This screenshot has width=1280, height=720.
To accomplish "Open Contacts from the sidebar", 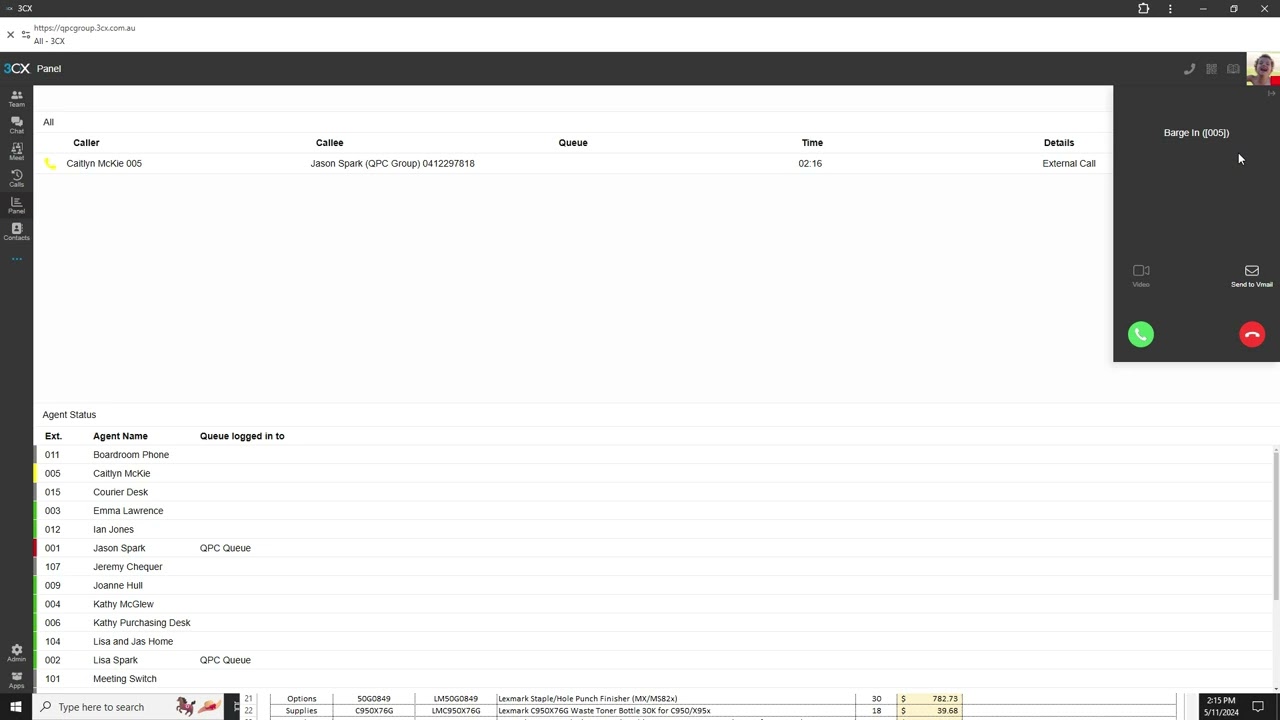I will pyautogui.click(x=16, y=231).
